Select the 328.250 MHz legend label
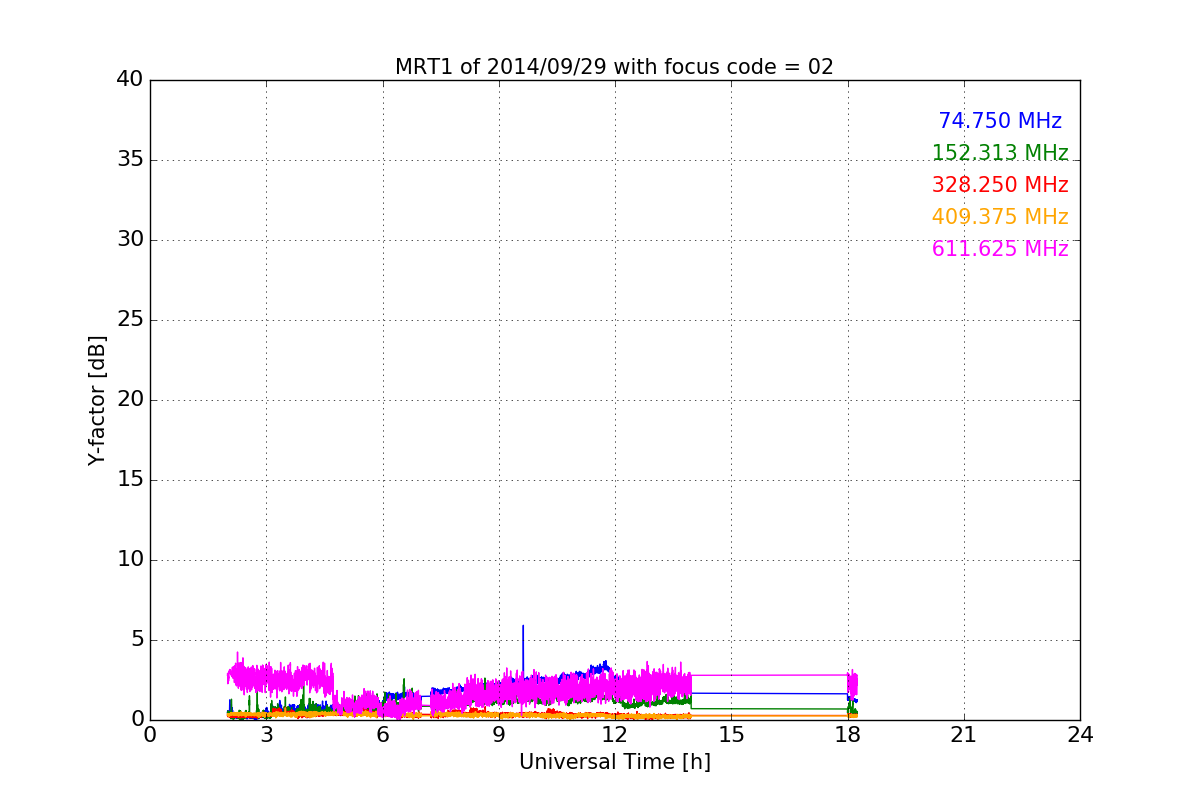1200x800 pixels. coord(1000,185)
